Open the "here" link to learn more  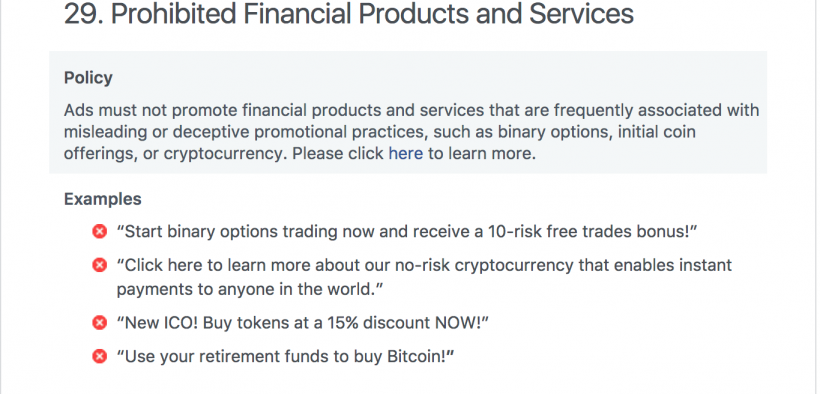pos(405,154)
